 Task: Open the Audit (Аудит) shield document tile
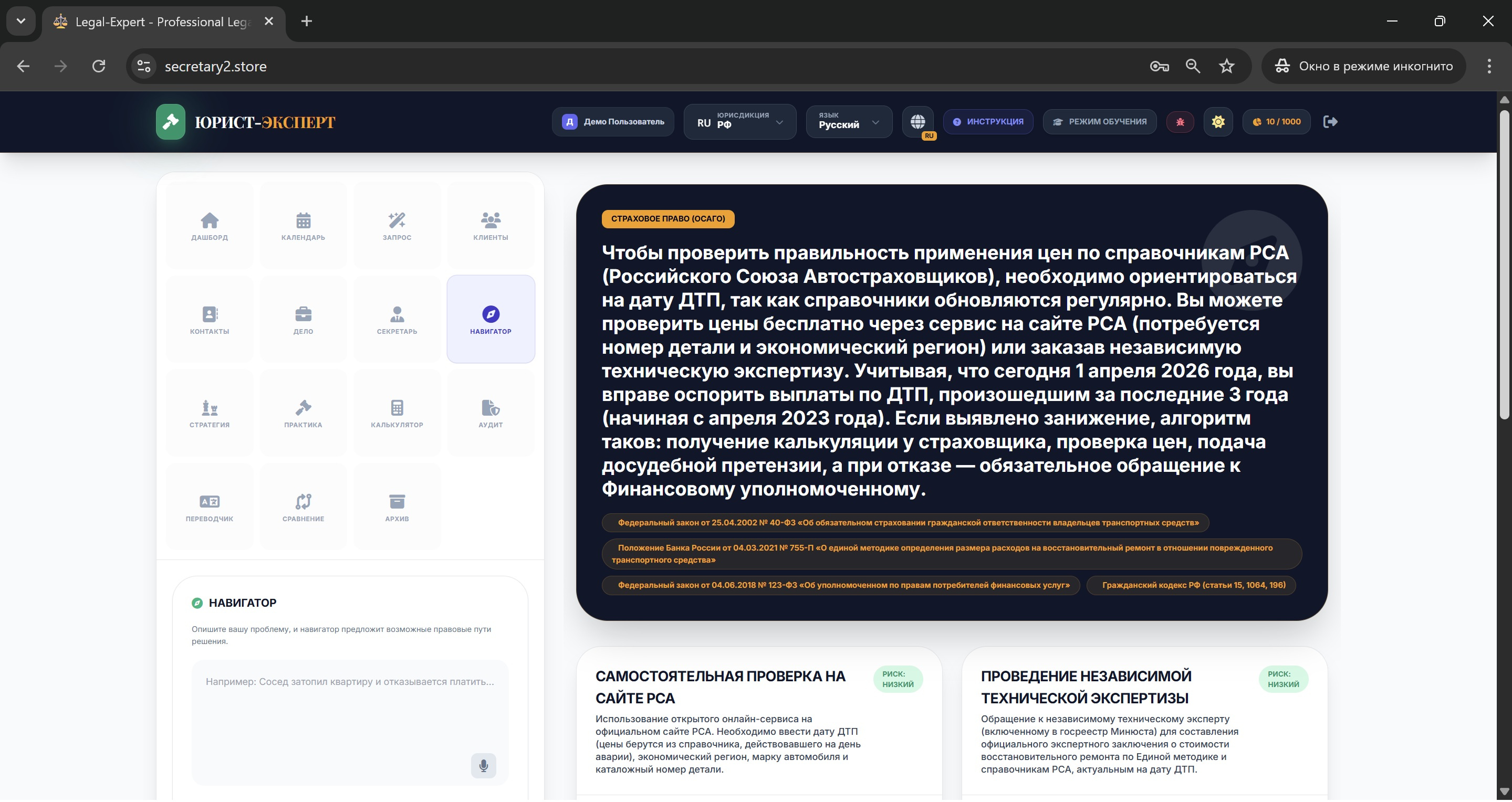click(490, 413)
